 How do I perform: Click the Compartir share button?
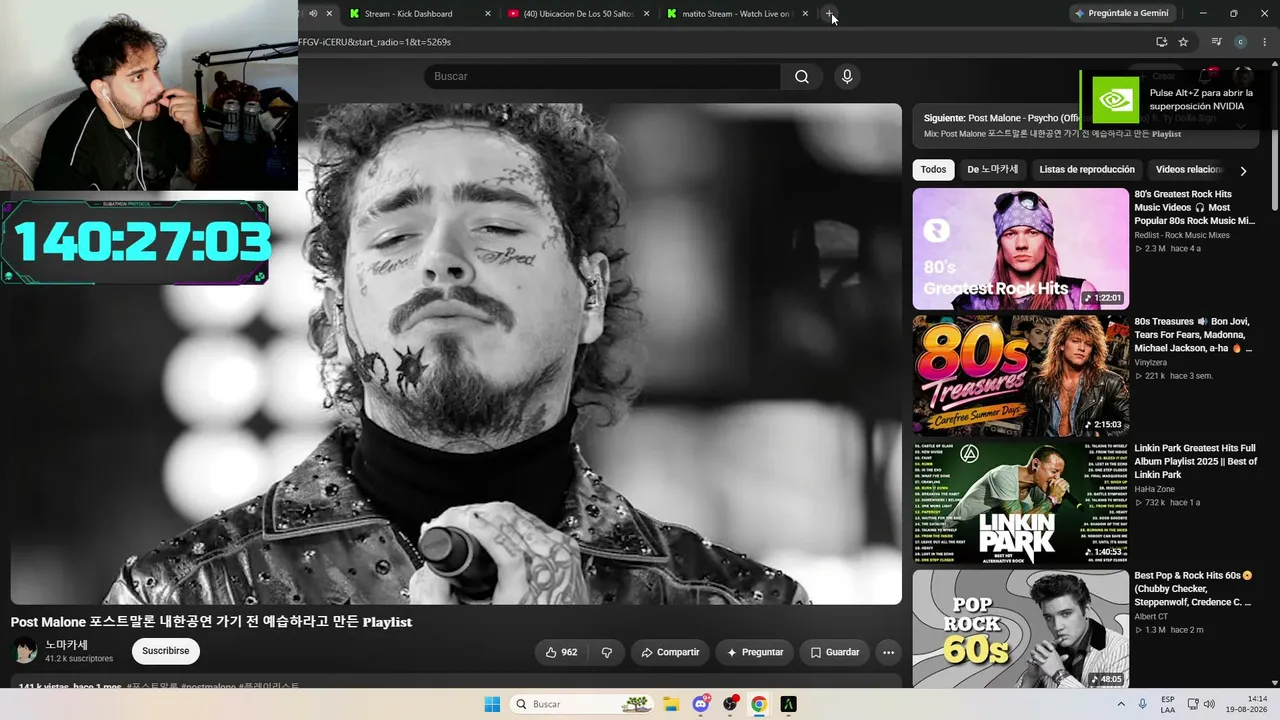pos(670,652)
